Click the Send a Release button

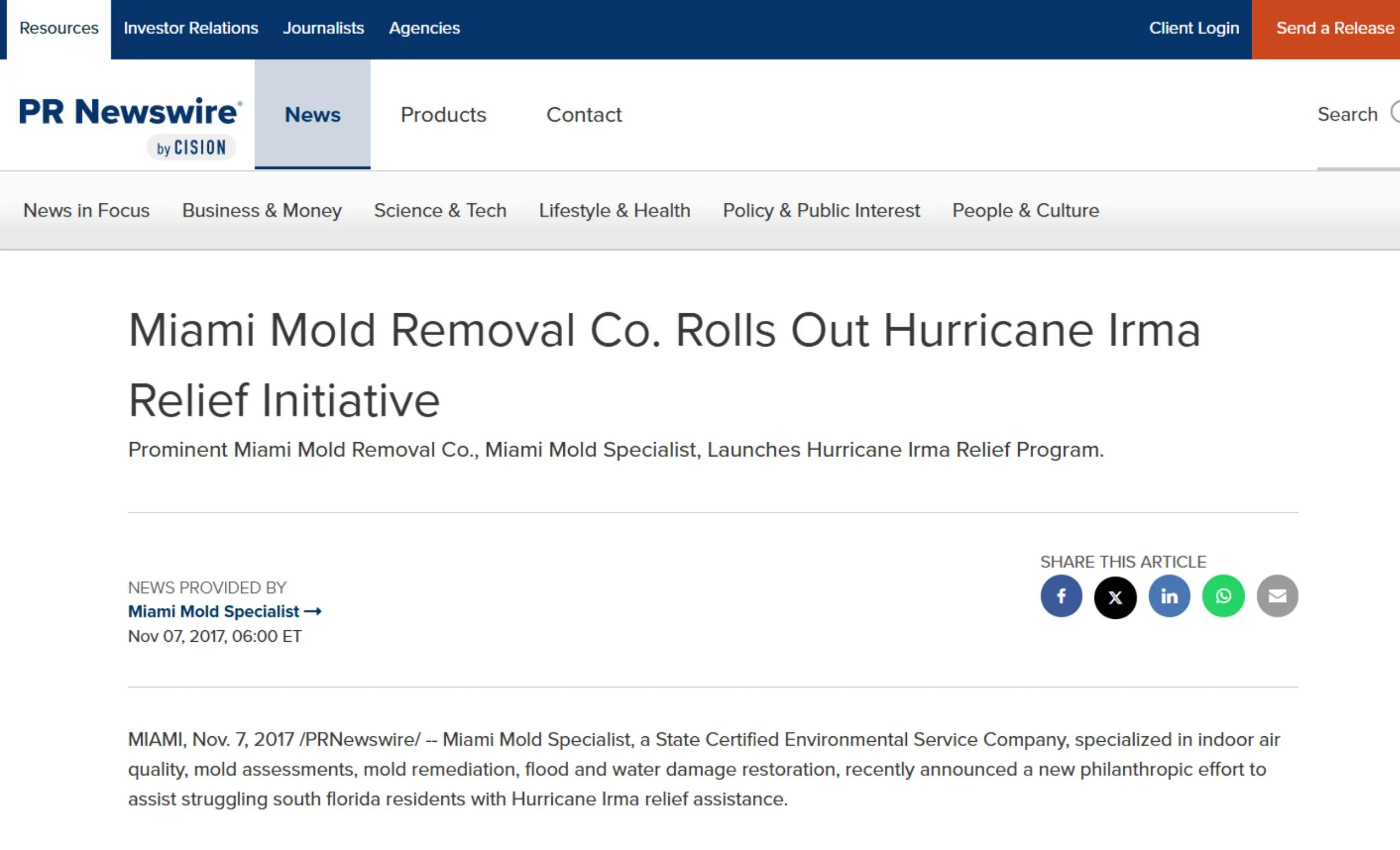click(1326, 30)
